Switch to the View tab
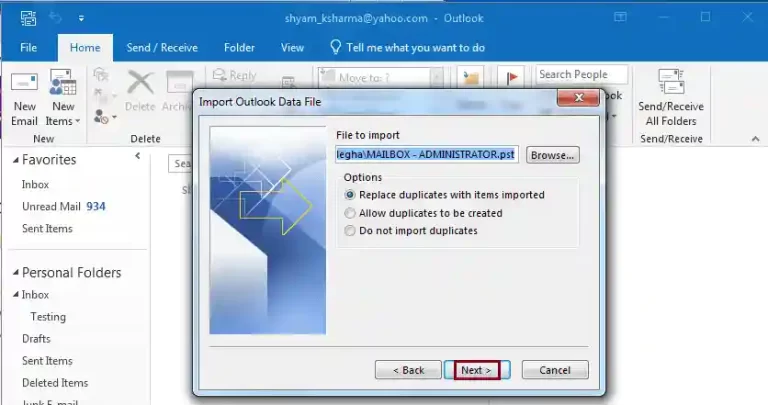This screenshot has width=768, height=405. [292, 48]
